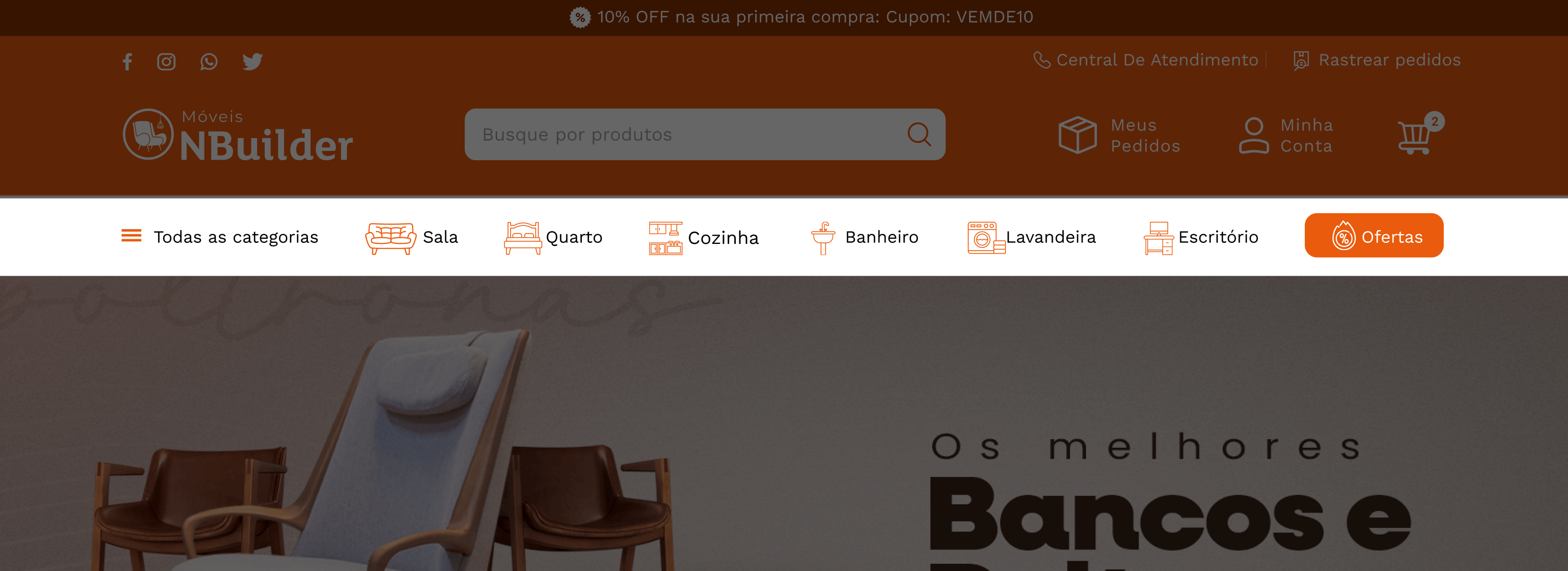Screen dimensions: 1568x571
Task: Open the Central De Atendimento link
Action: (x=1146, y=60)
